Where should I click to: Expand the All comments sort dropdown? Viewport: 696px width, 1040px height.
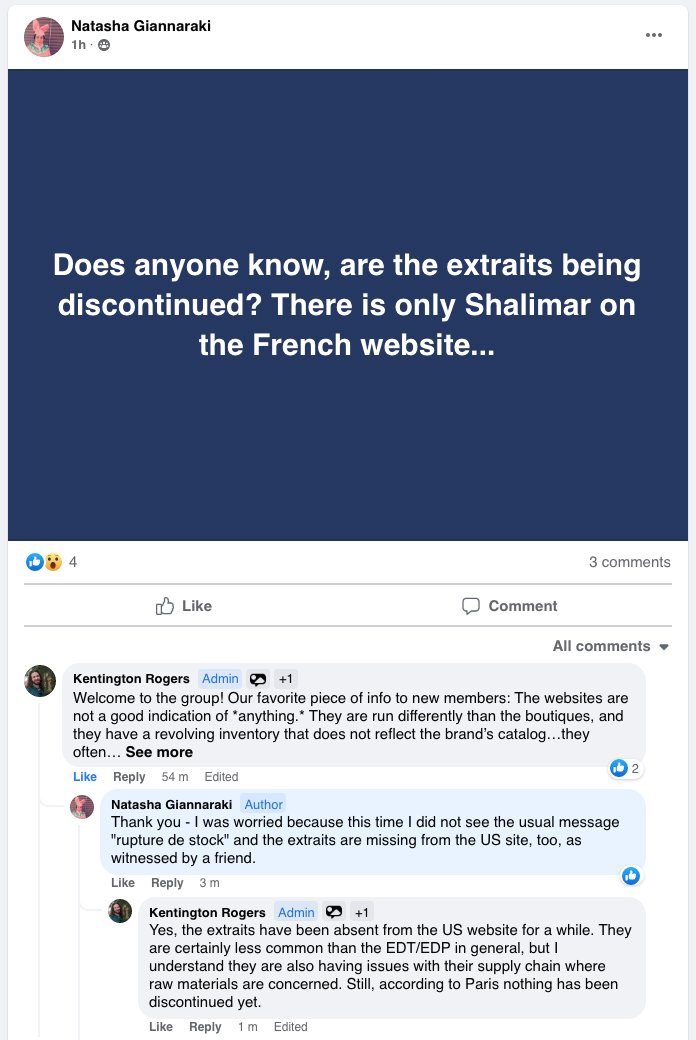[610, 646]
